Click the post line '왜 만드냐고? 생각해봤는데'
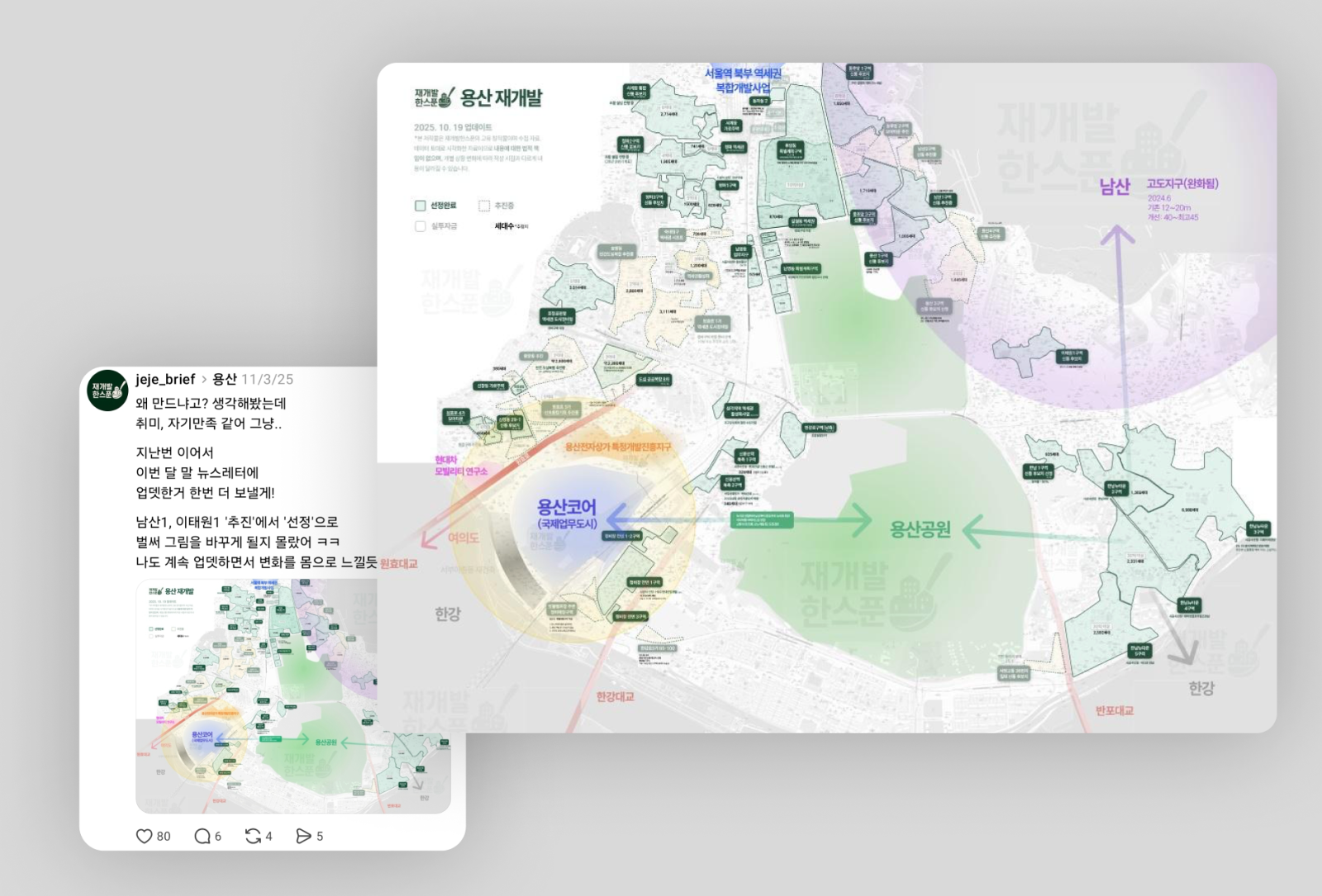 click(211, 403)
